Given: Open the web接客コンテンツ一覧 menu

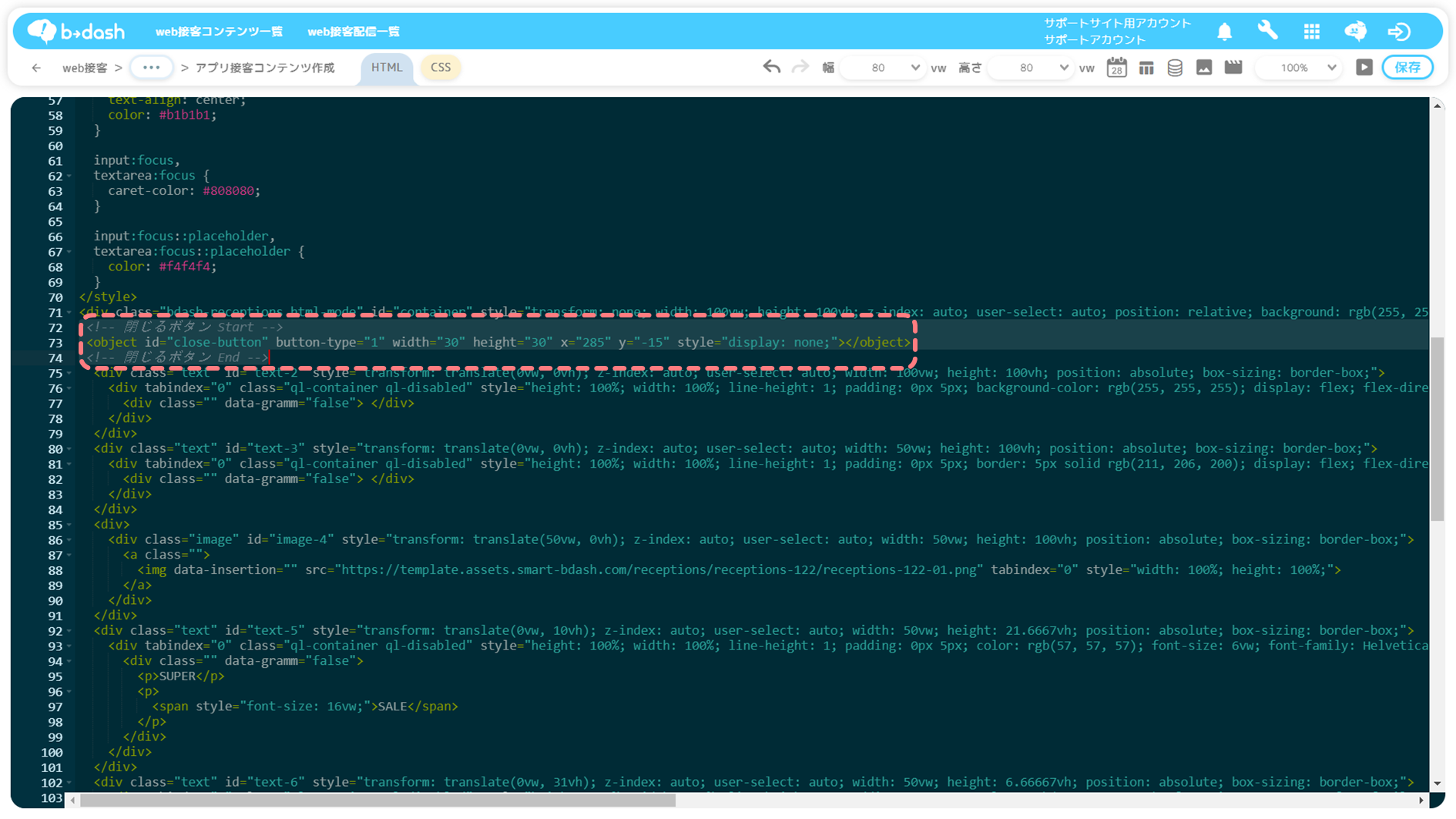Looking at the screenshot, I should 219,32.
